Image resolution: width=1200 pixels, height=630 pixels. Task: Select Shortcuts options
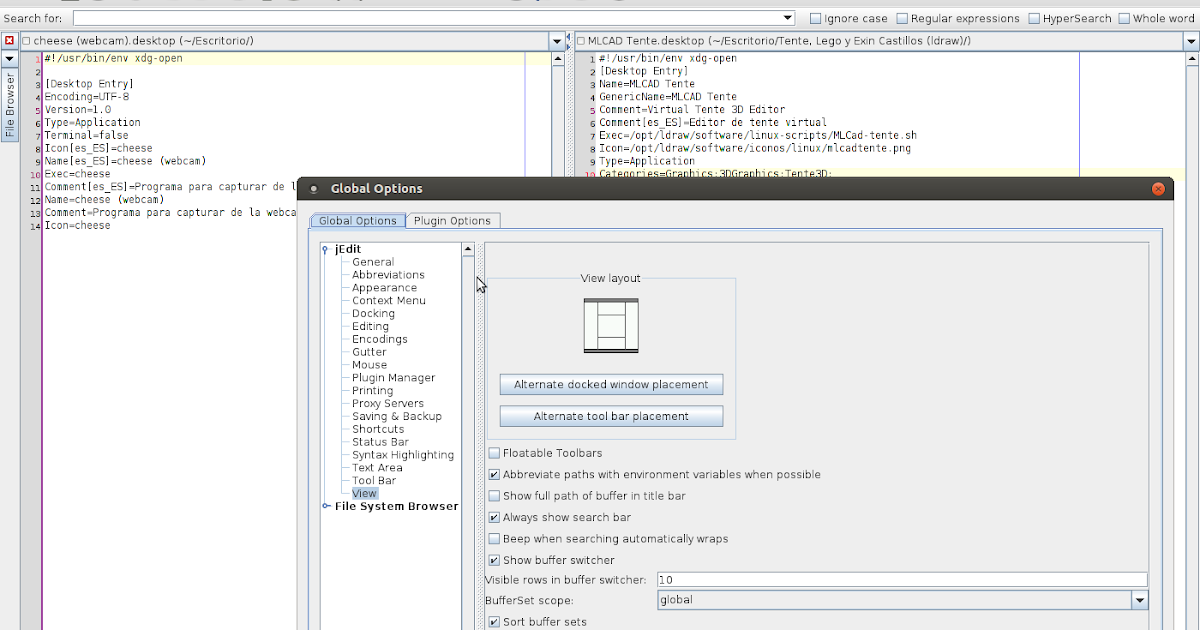[378, 429]
